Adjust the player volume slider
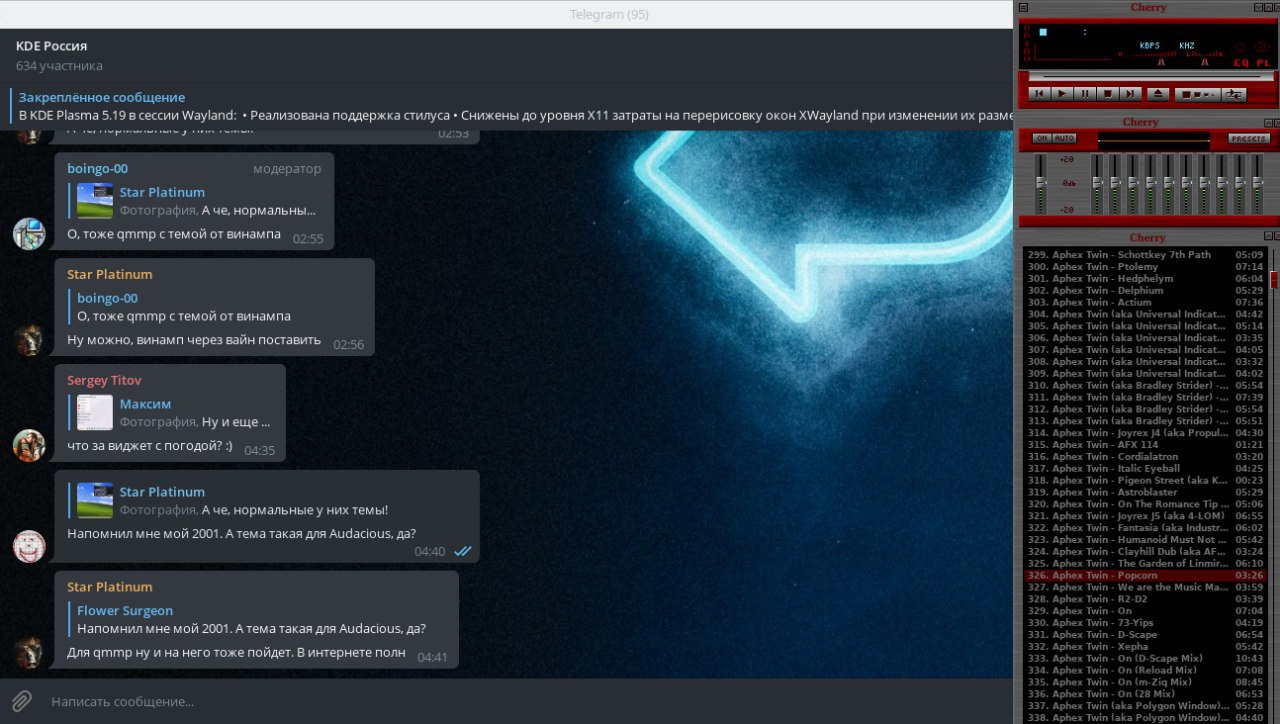 (1162, 62)
